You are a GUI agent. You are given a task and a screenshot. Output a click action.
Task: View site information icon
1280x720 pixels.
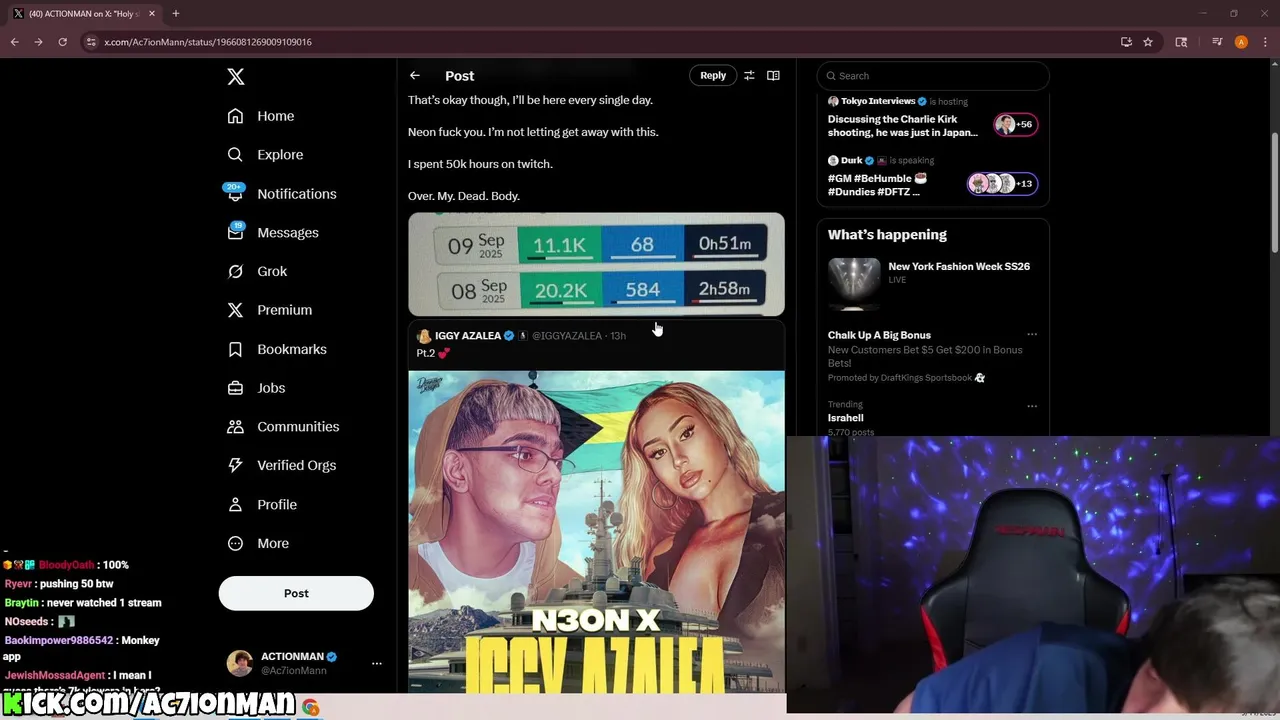pyautogui.click(x=91, y=42)
